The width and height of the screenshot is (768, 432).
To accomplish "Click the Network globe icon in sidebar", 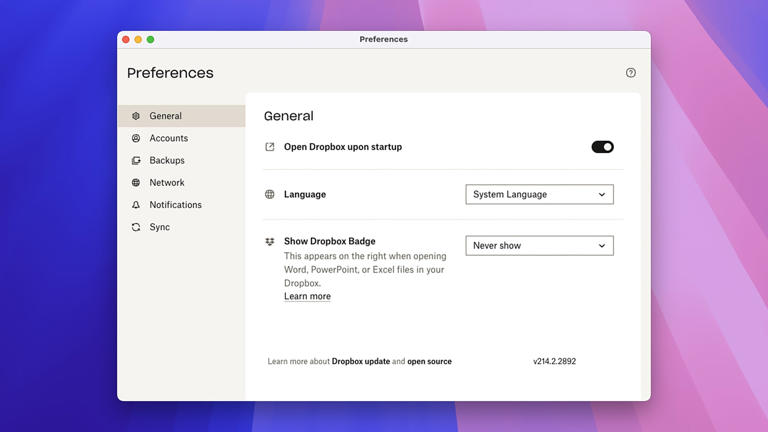I will [x=136, y=183].
